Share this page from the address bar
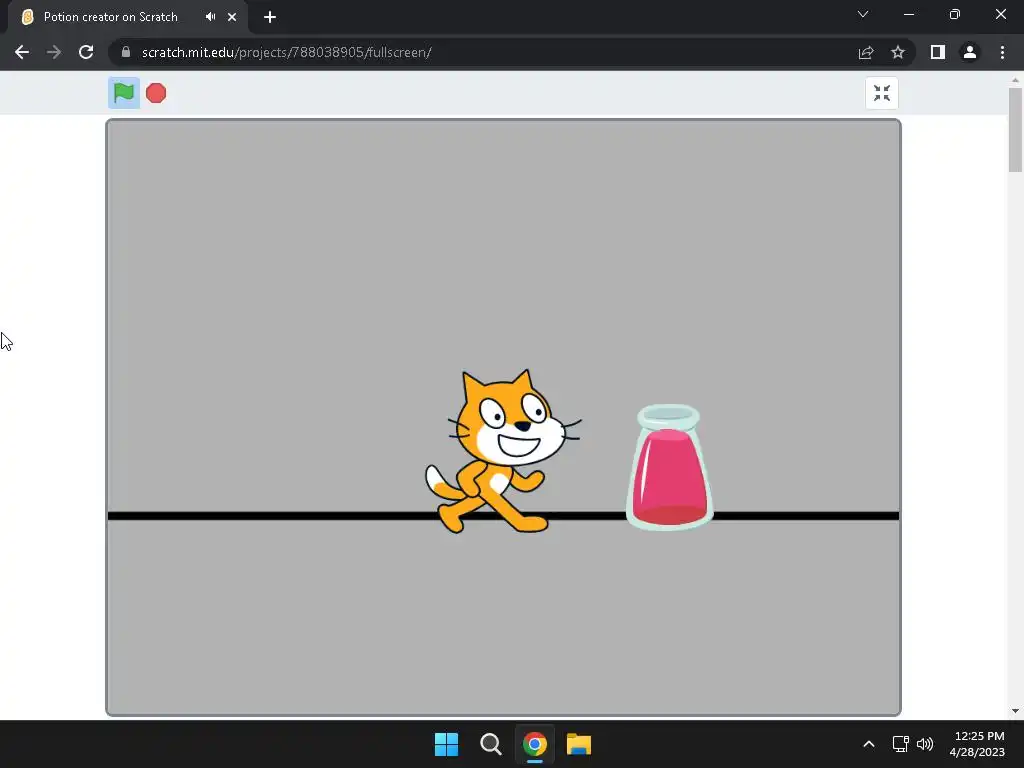The image size is (1024, 768). click(x=866, y=52)
